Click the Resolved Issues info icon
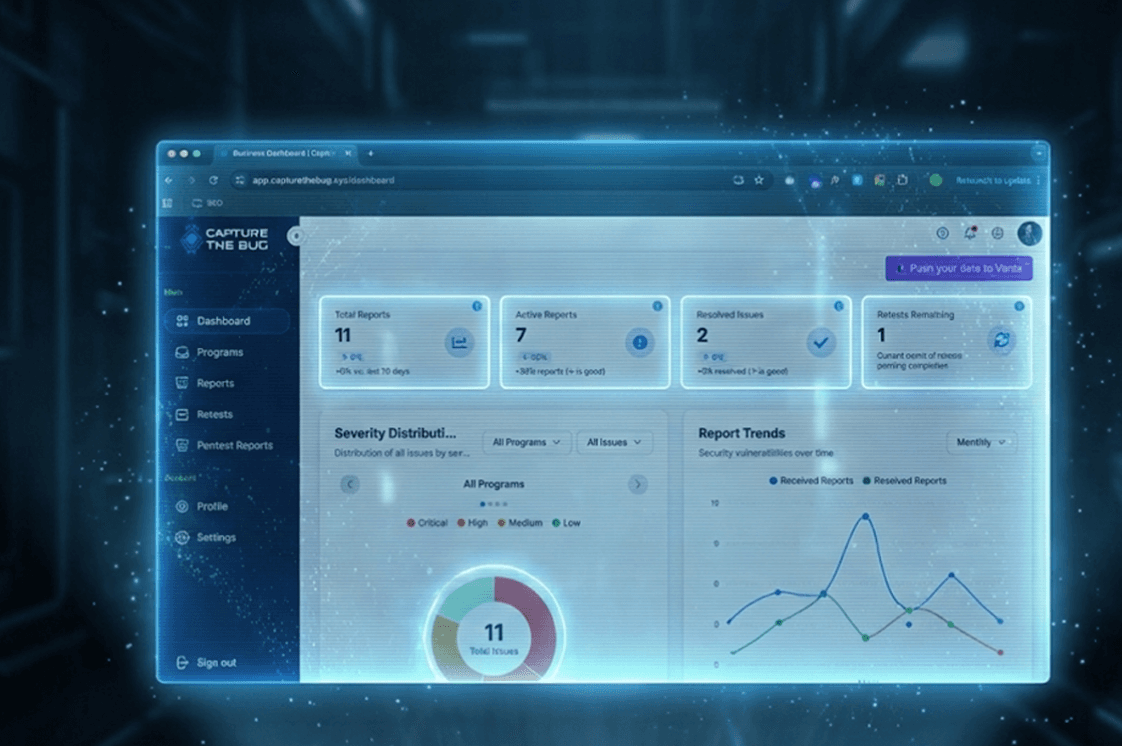The width and height of the screenshot is (1122, 746). 839,306
